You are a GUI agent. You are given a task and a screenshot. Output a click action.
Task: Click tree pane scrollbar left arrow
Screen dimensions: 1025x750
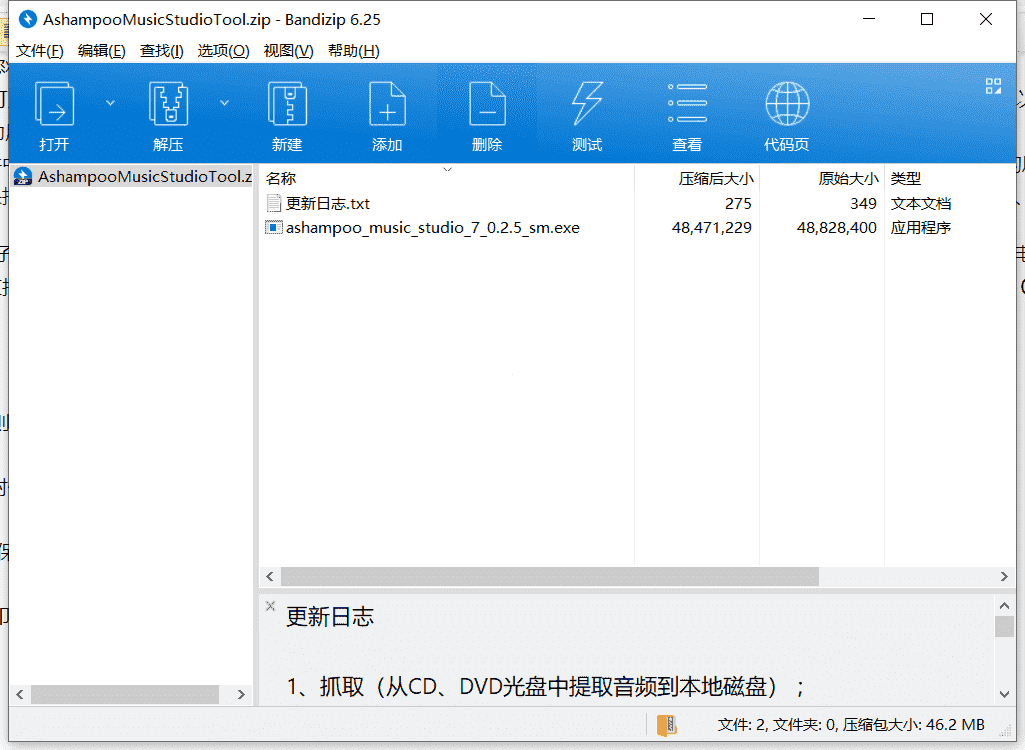(20, 694)
